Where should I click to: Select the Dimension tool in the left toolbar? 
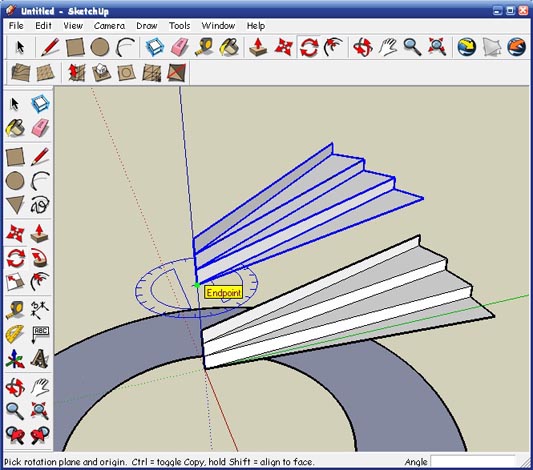pyautogui.click(x=40, y=309)
